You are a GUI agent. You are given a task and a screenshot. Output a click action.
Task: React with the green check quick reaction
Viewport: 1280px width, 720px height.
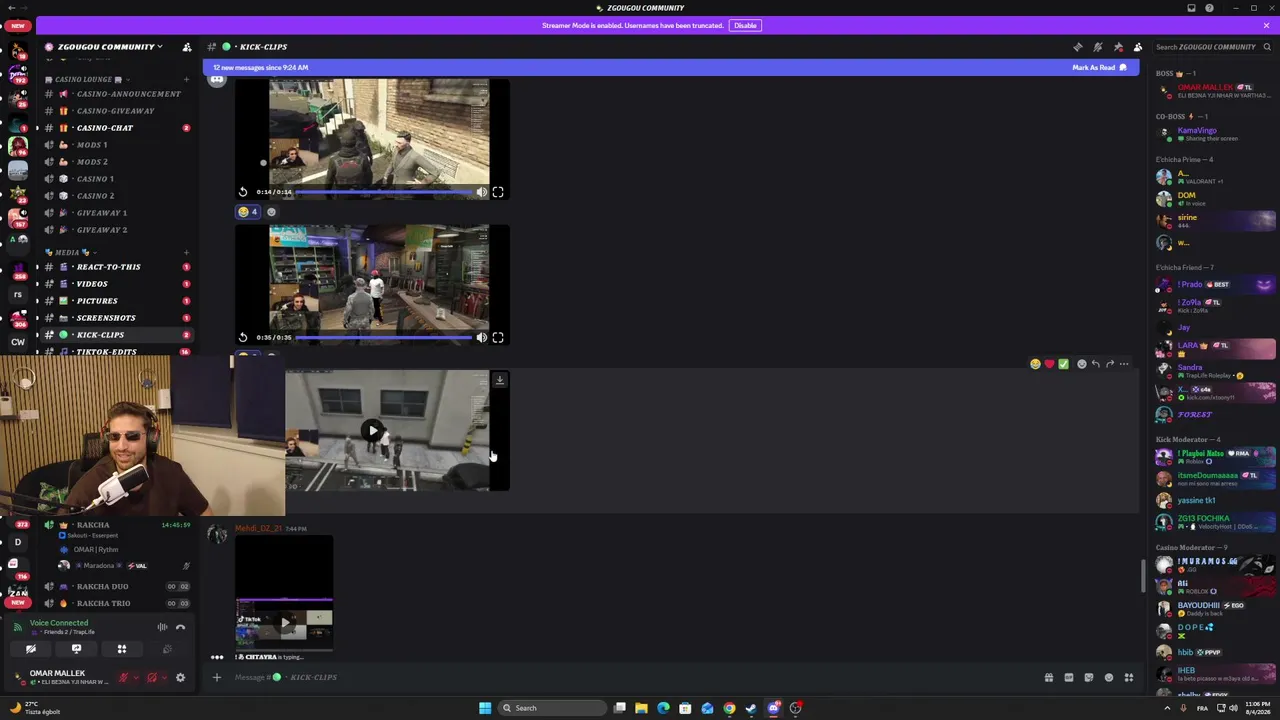[1063, 364]
